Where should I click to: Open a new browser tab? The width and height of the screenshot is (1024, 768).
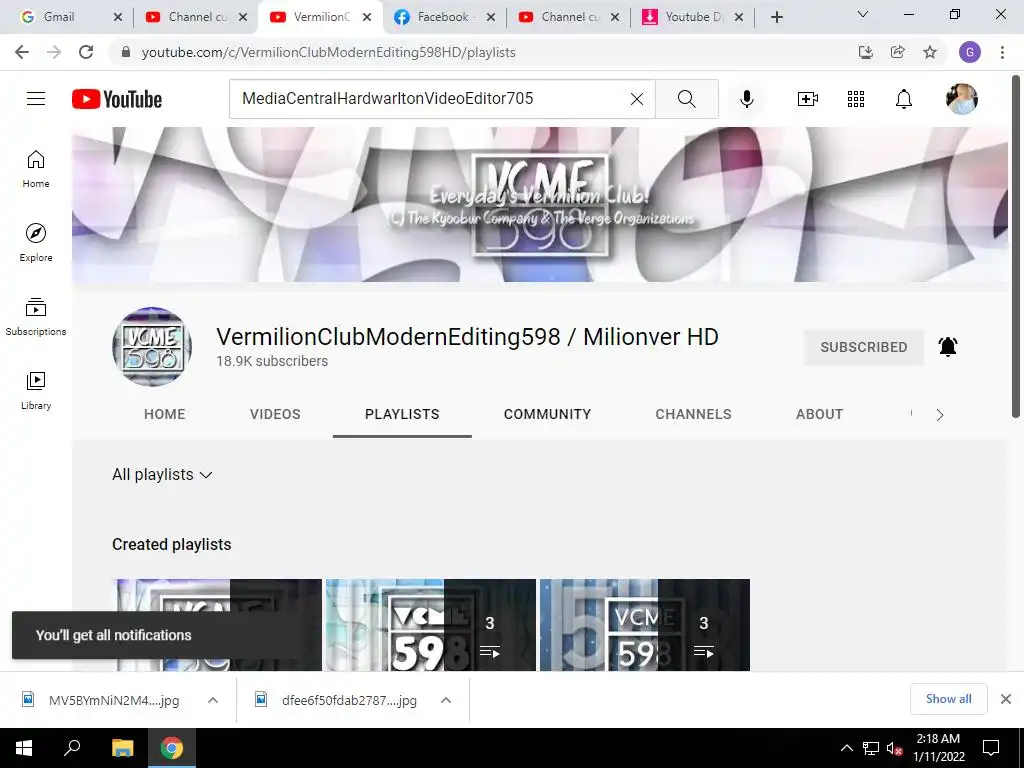click(x=776, y=17)
